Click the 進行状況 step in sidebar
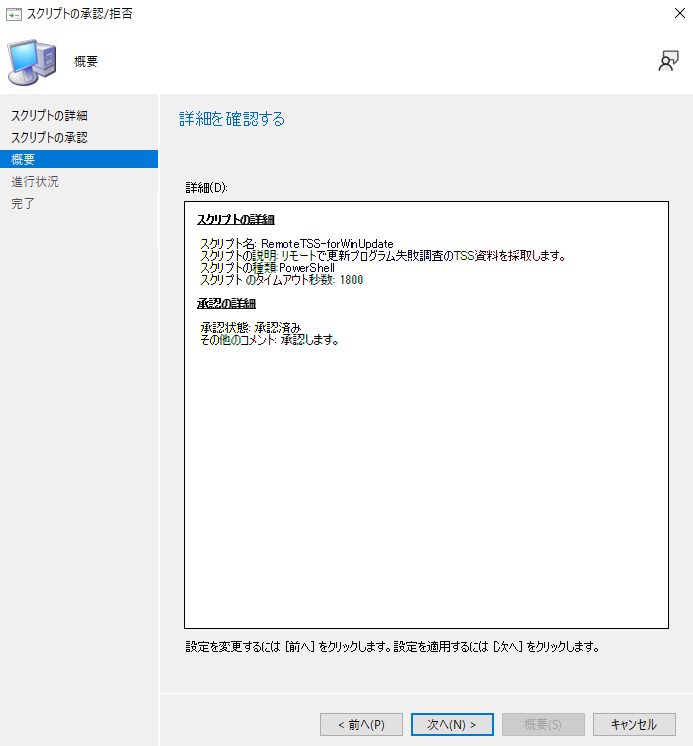 (x=35, y=181)
